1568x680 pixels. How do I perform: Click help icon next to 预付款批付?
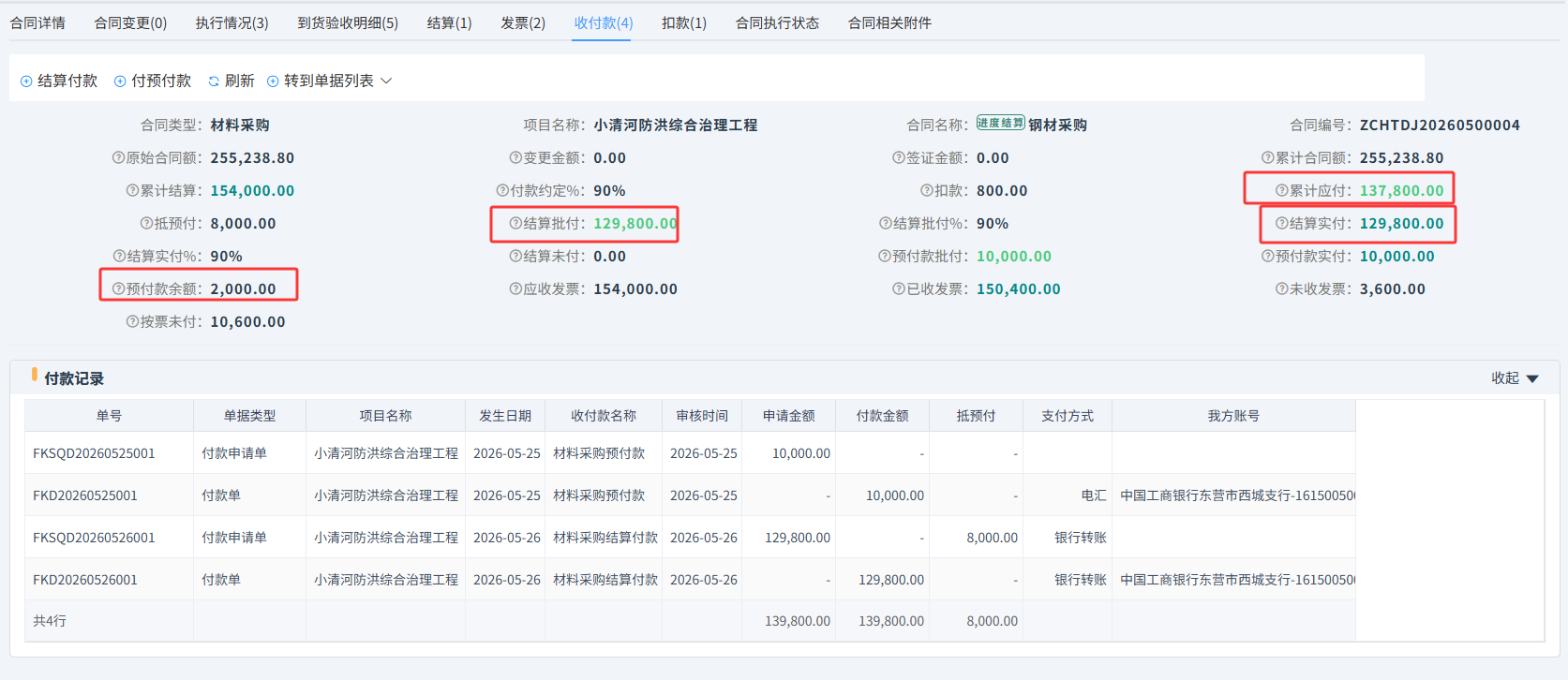coord(885,256)
